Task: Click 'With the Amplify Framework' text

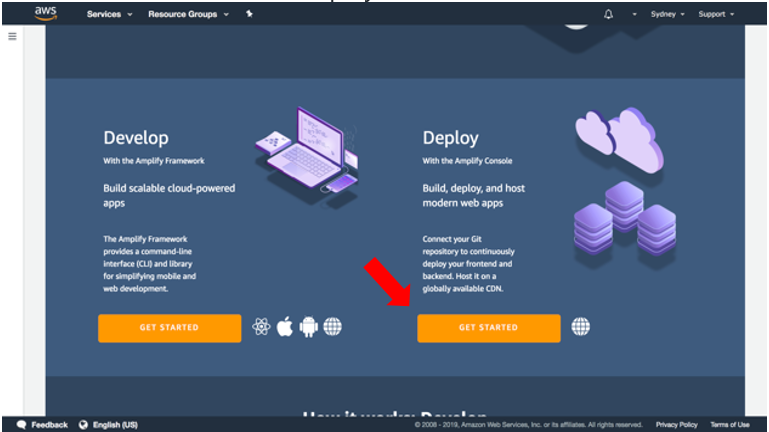Action: pos(154,161)
